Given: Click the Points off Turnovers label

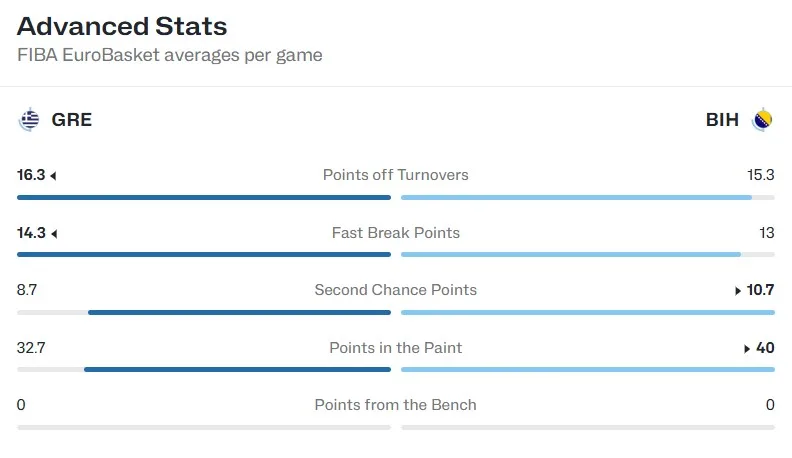Looking at the screenshot, I should tap(395, 175).
